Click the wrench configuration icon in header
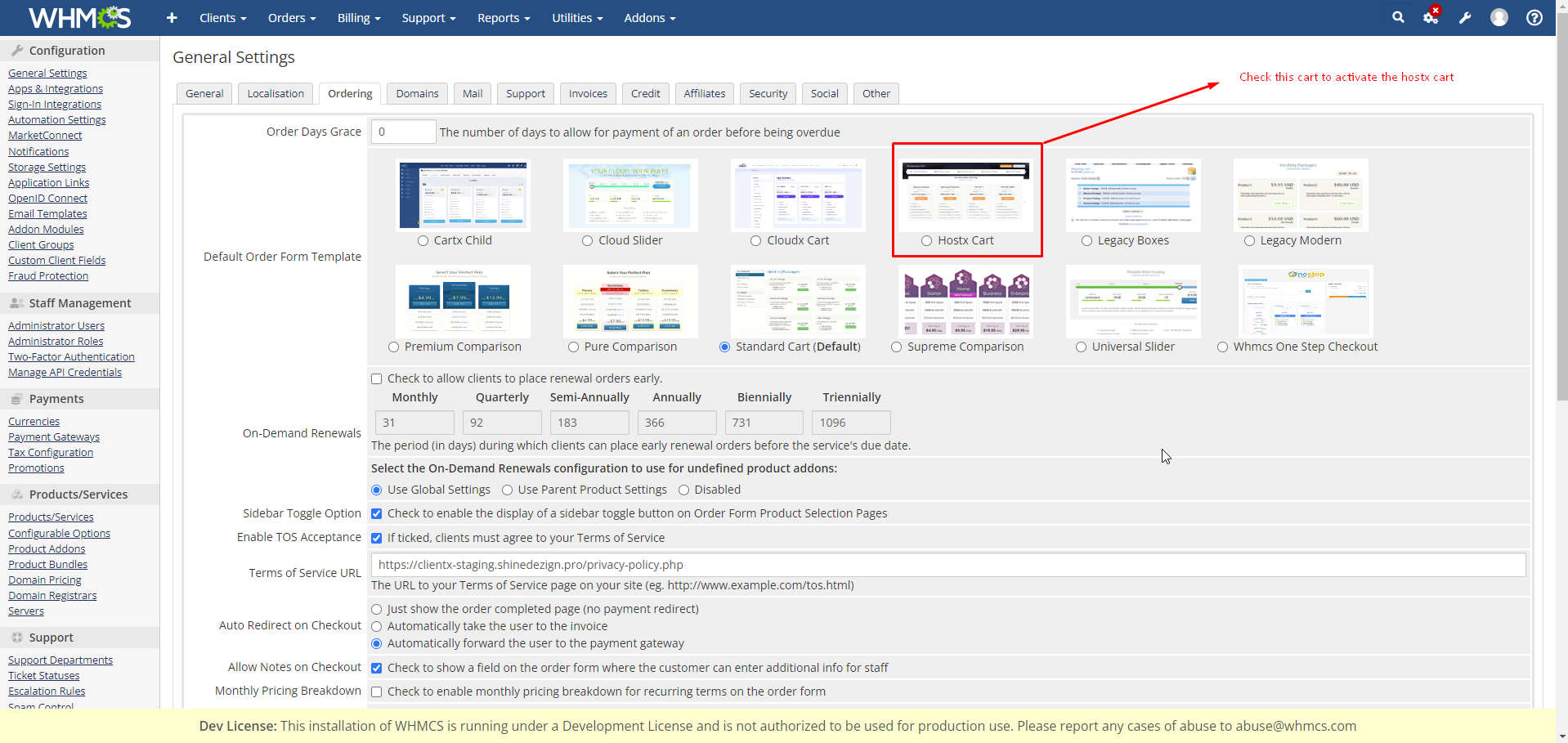Image resolution: width=1568 pixels, height=743 pixels. point(1465,18)
